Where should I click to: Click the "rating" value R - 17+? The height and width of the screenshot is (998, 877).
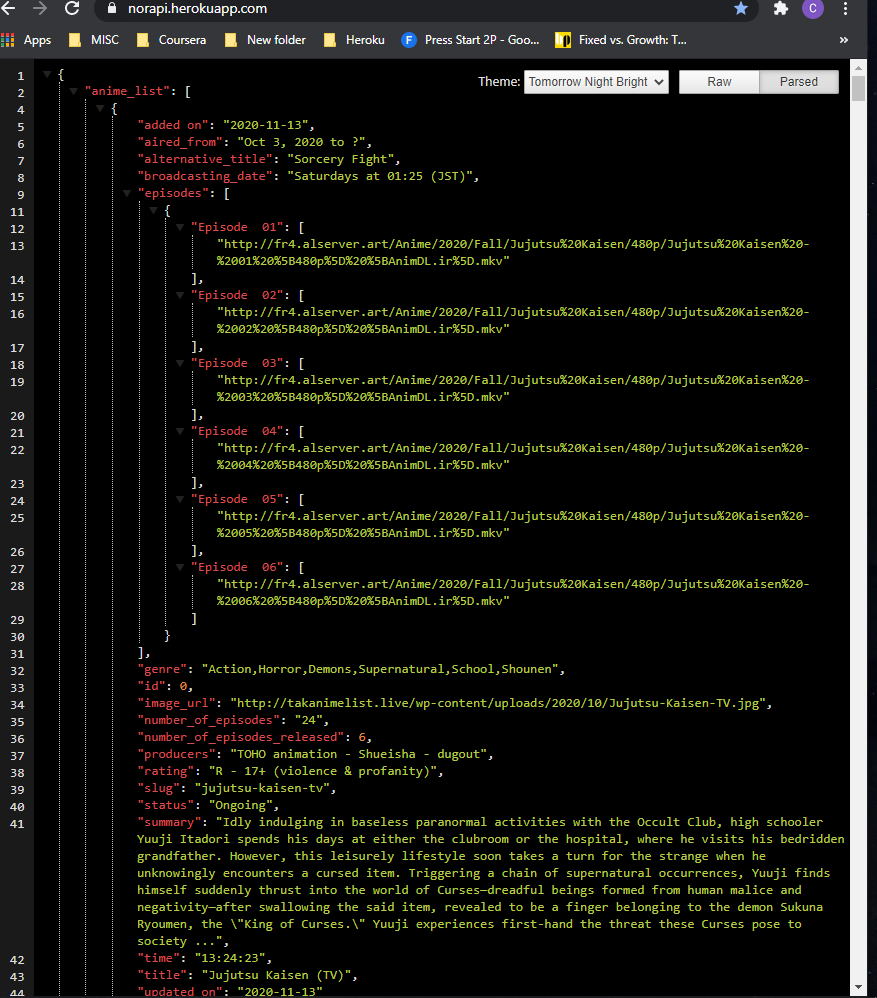tap(323, 771)
